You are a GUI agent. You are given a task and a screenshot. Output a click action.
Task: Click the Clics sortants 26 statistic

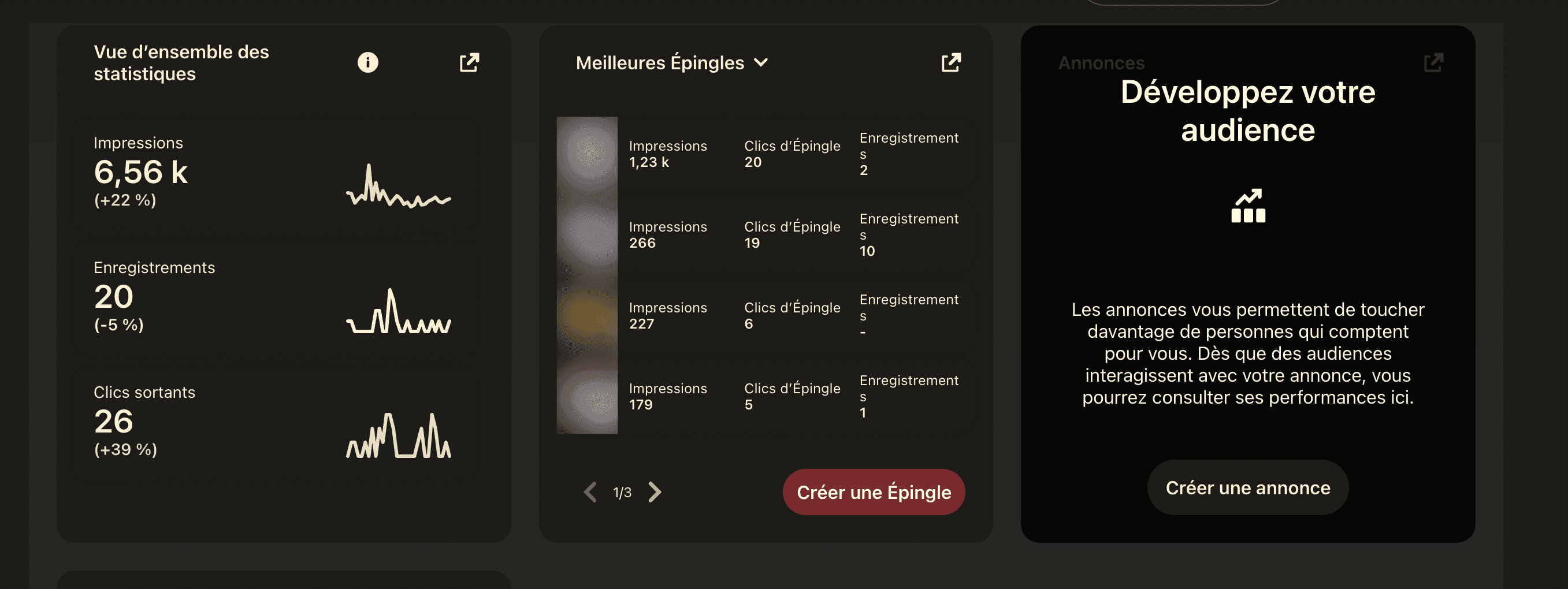click(144, 421)
